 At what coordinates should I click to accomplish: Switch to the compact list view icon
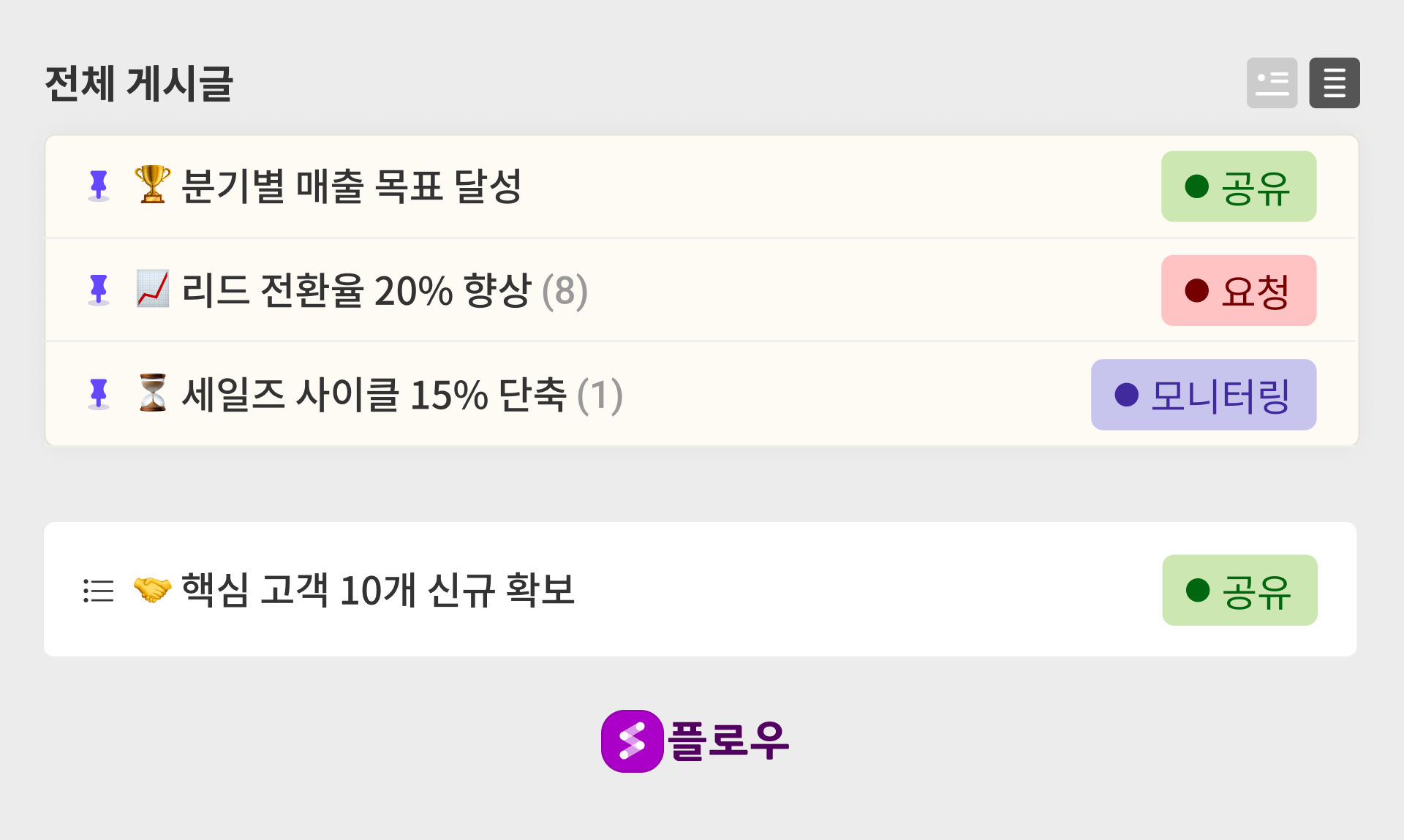point(1334,83)
